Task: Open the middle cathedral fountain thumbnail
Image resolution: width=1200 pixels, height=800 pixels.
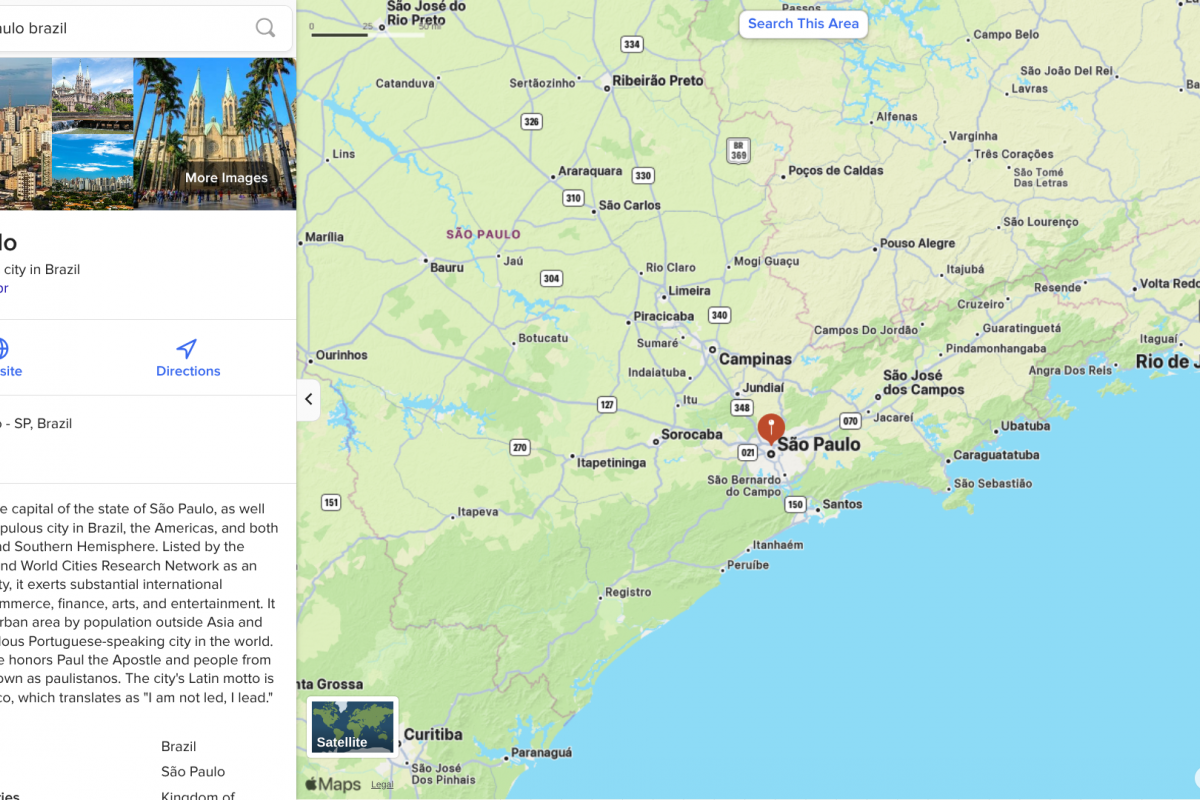Action: (92, 133)
